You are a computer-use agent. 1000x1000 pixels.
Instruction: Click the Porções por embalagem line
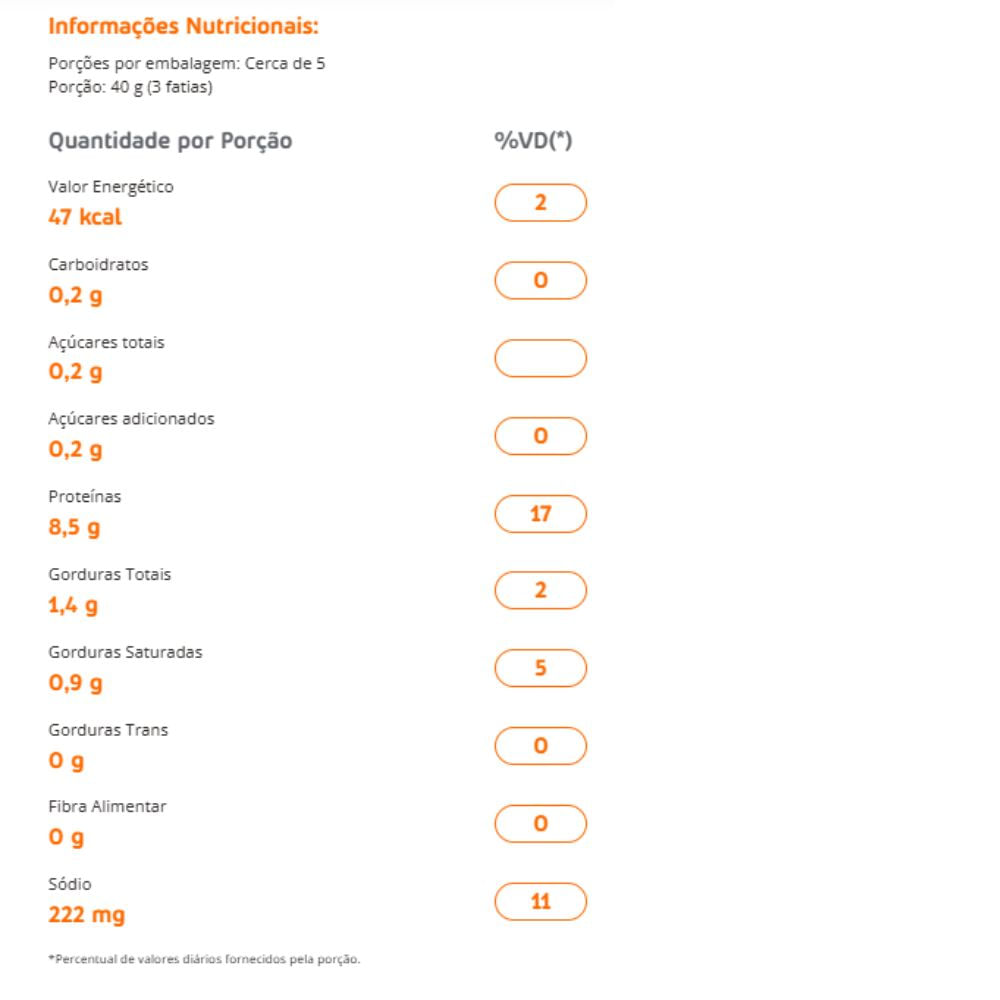(x=187, y=64)
